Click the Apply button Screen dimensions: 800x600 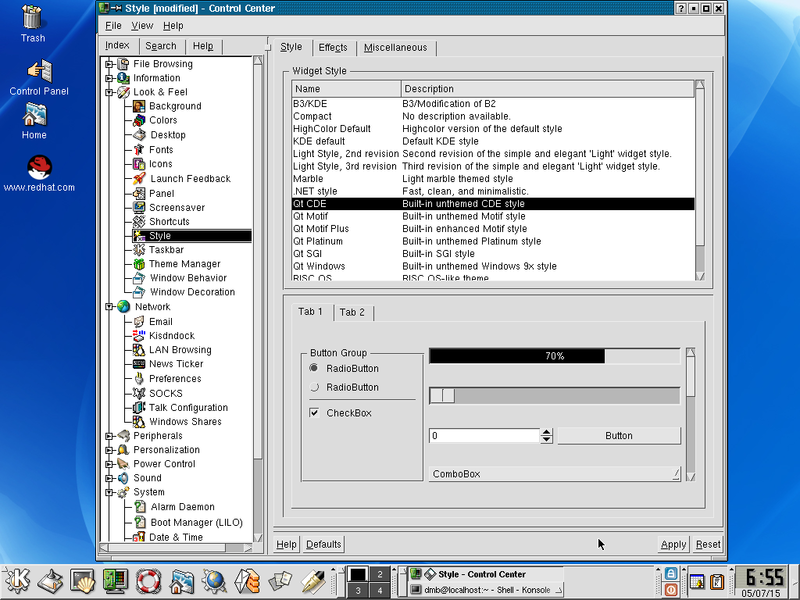coord(673,544)
